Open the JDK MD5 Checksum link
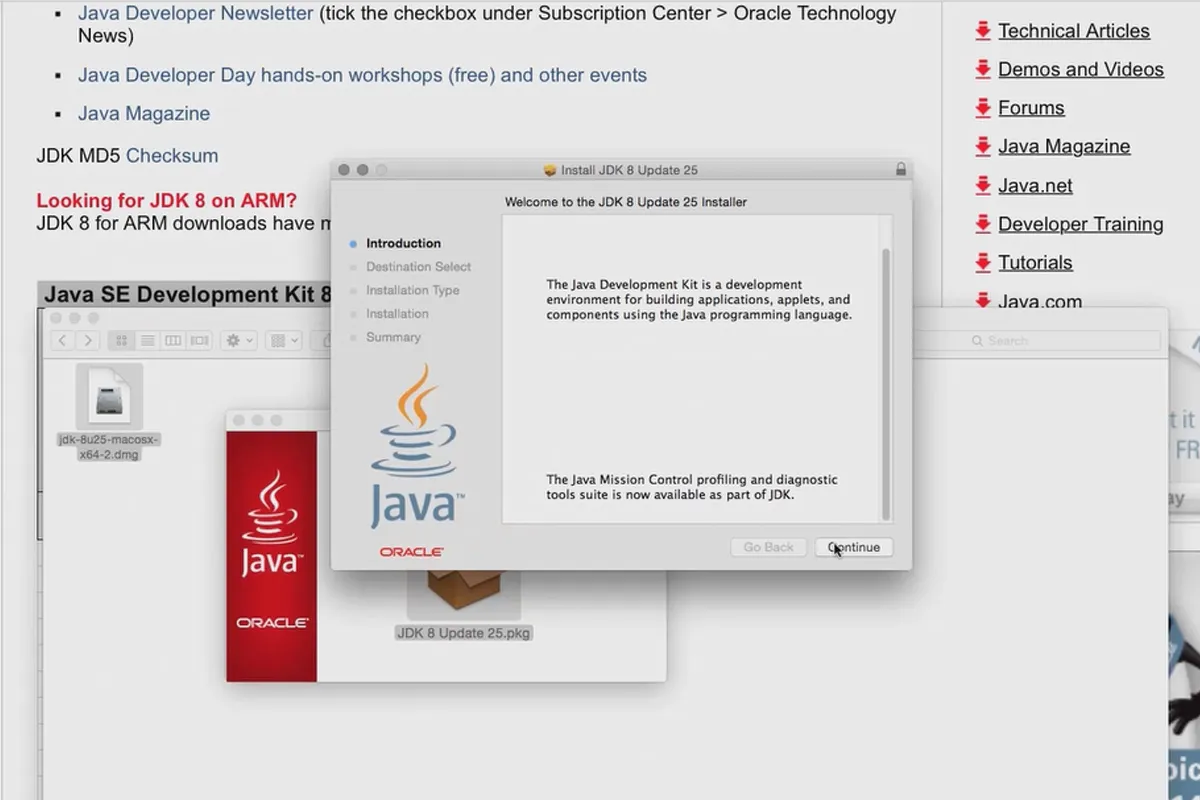Image resolution: width=1200 pixels, height=800 pixels. point(172,156)
